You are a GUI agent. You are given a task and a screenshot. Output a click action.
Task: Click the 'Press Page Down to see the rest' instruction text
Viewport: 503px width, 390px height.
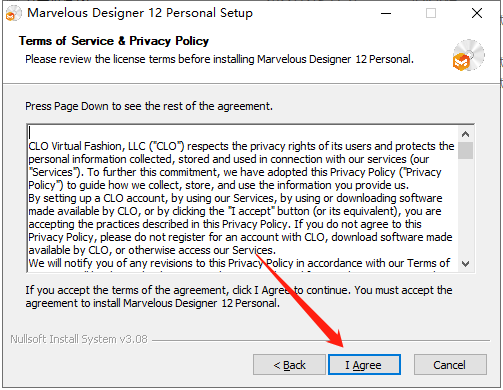tap(149, 106)
